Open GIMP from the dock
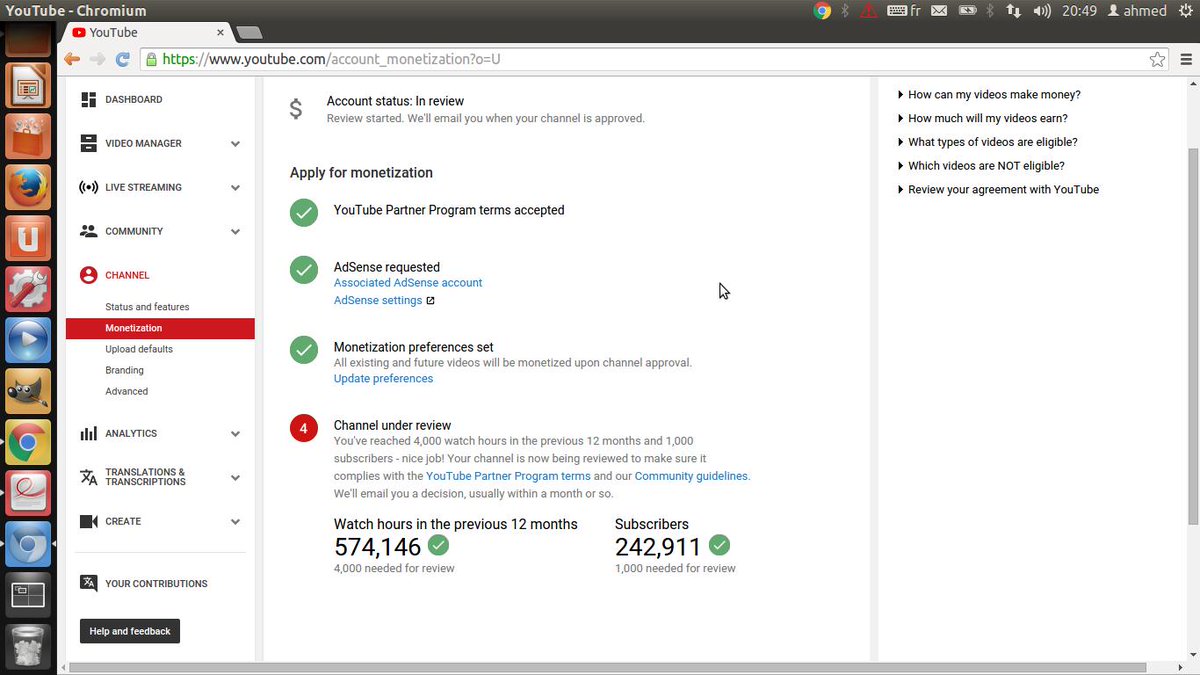Viewport: 1200px width, 675px height. coord(28,390)
